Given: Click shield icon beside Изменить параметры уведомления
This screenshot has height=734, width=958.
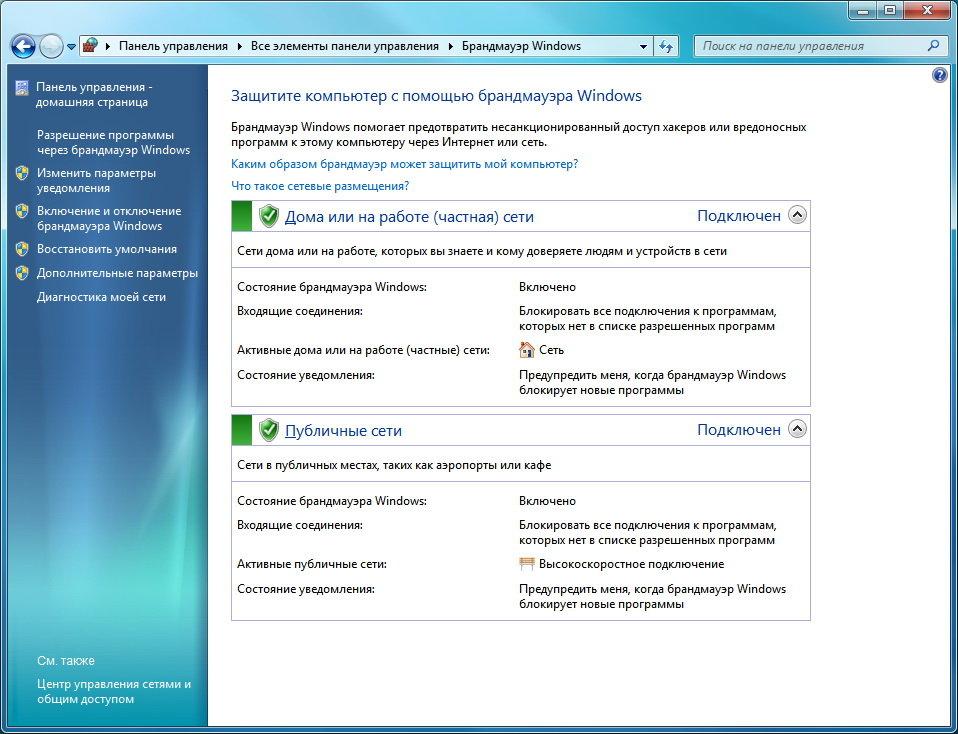Looking at the screenshot, I should pyautogui.click(x=22, y=173).
